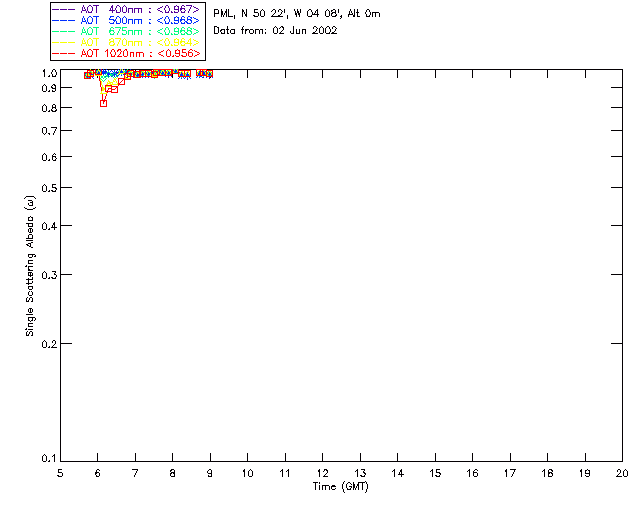This screenshot has height=512, width=640.
Task: Click x-axis tick label 5
Action: tap(60, 473)
